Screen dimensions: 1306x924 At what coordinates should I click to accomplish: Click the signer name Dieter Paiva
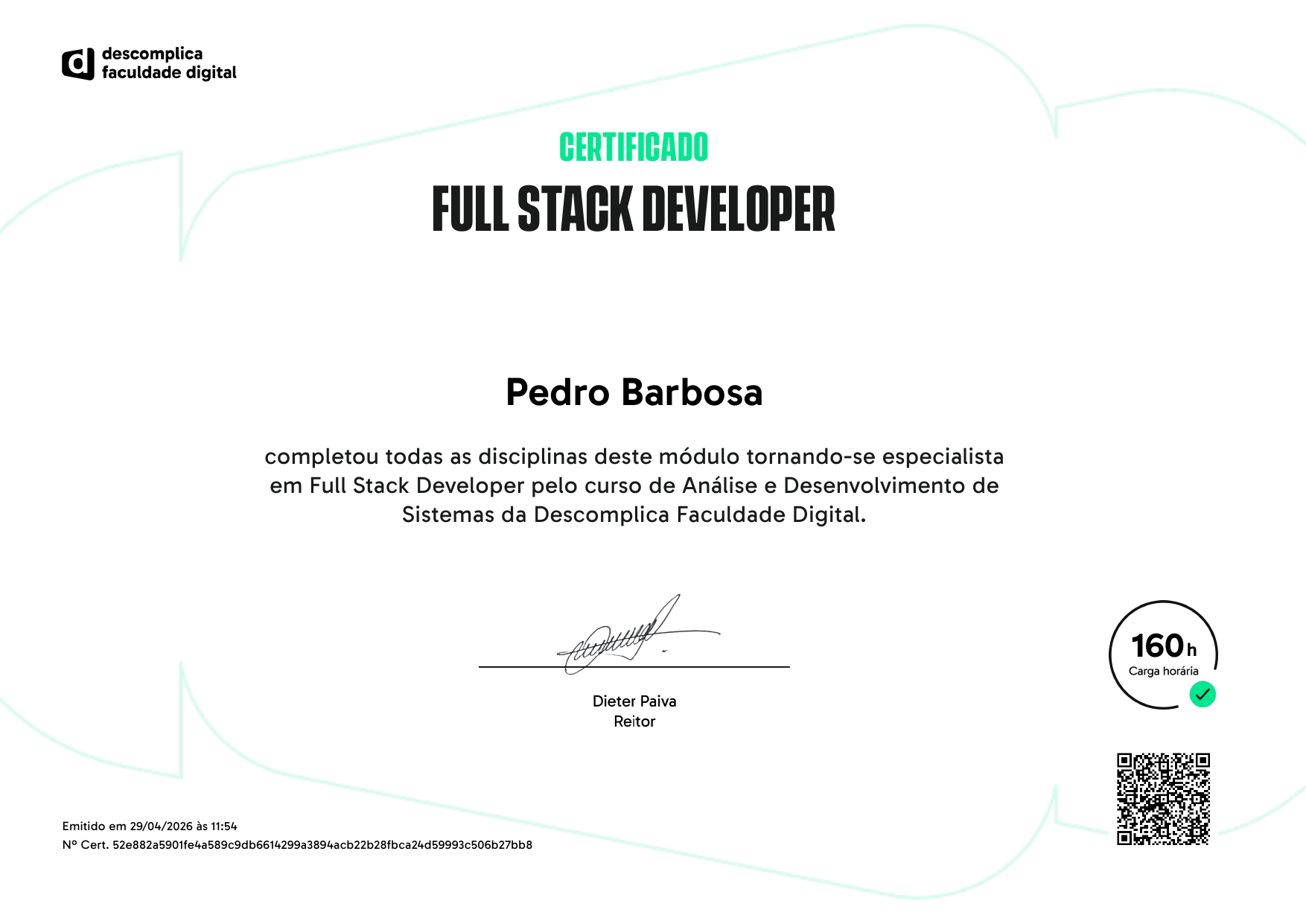point(634,701)
